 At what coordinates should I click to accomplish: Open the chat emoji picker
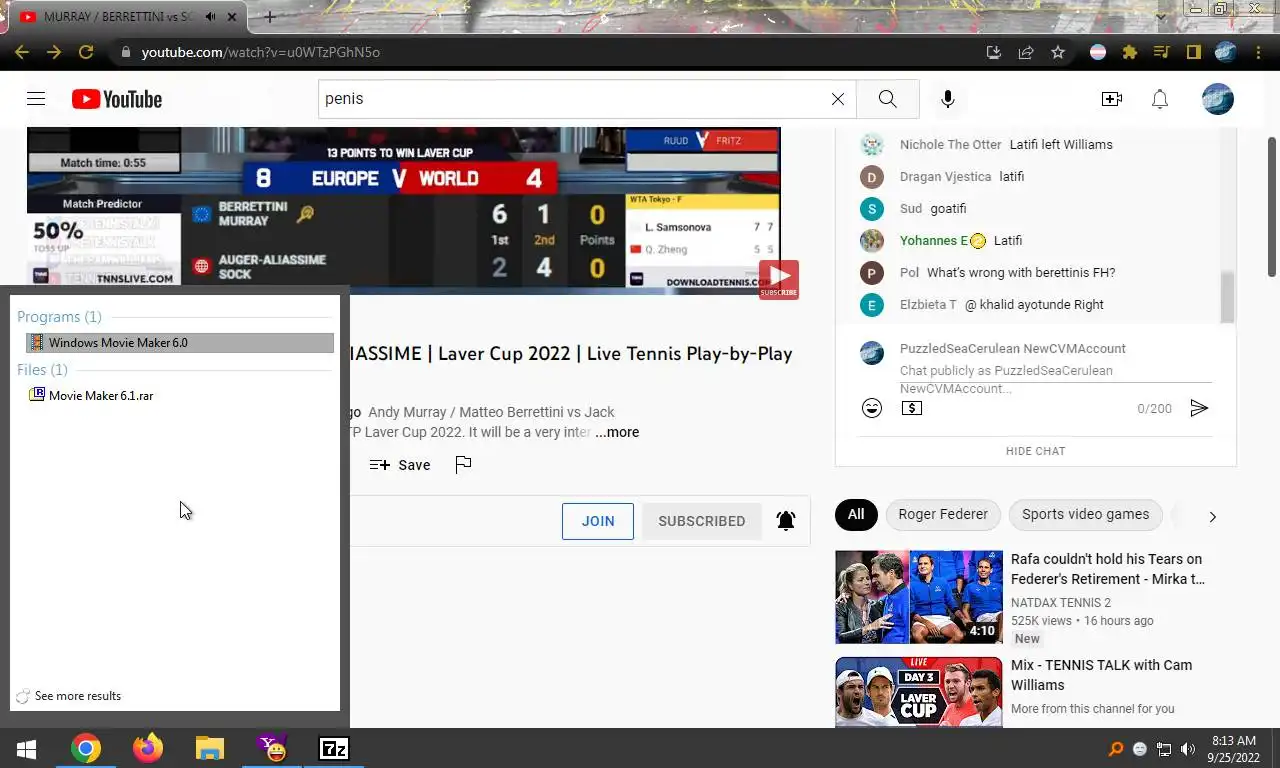point(872,408)
